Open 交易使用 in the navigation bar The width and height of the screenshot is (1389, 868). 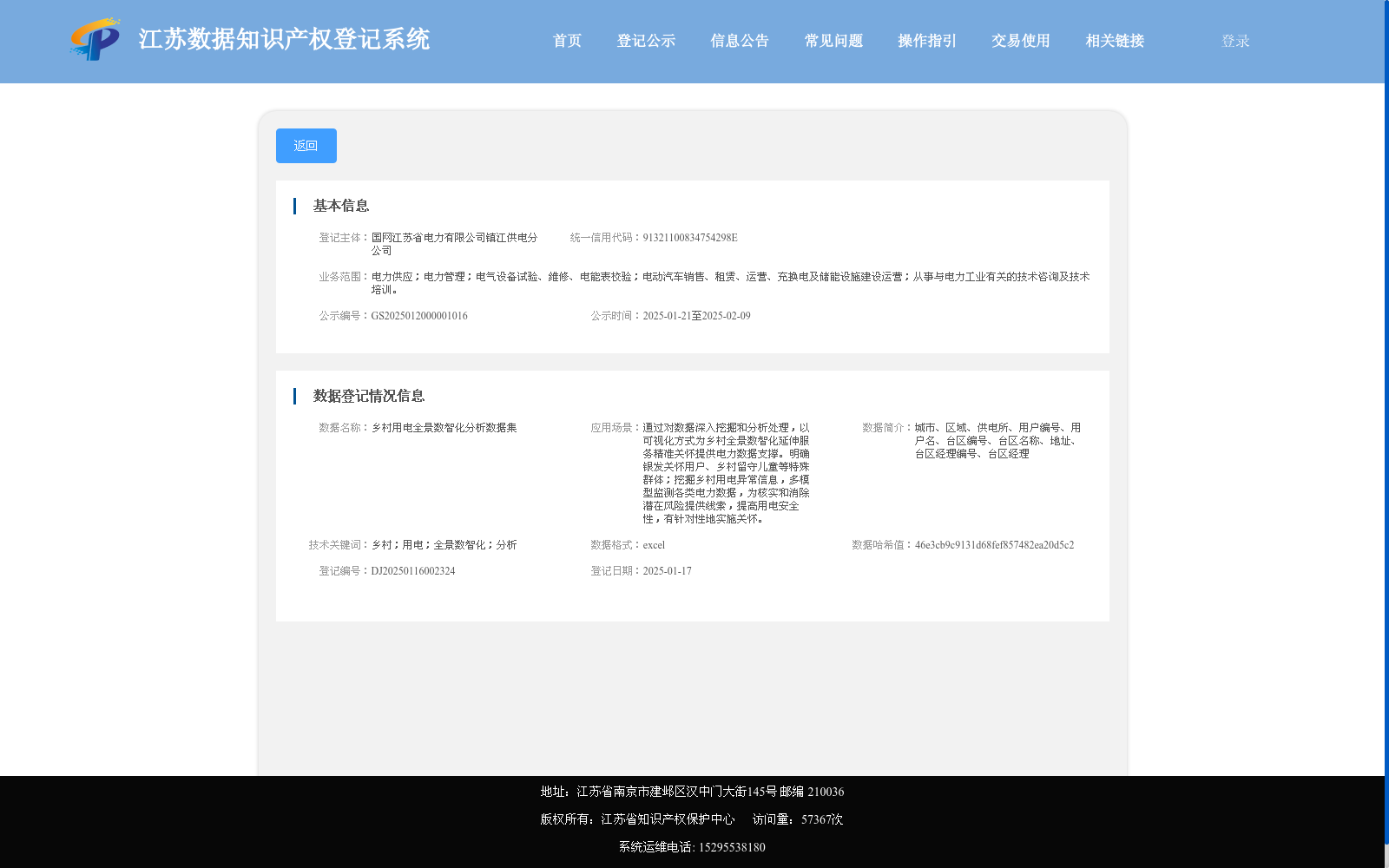coord(1021,41)
